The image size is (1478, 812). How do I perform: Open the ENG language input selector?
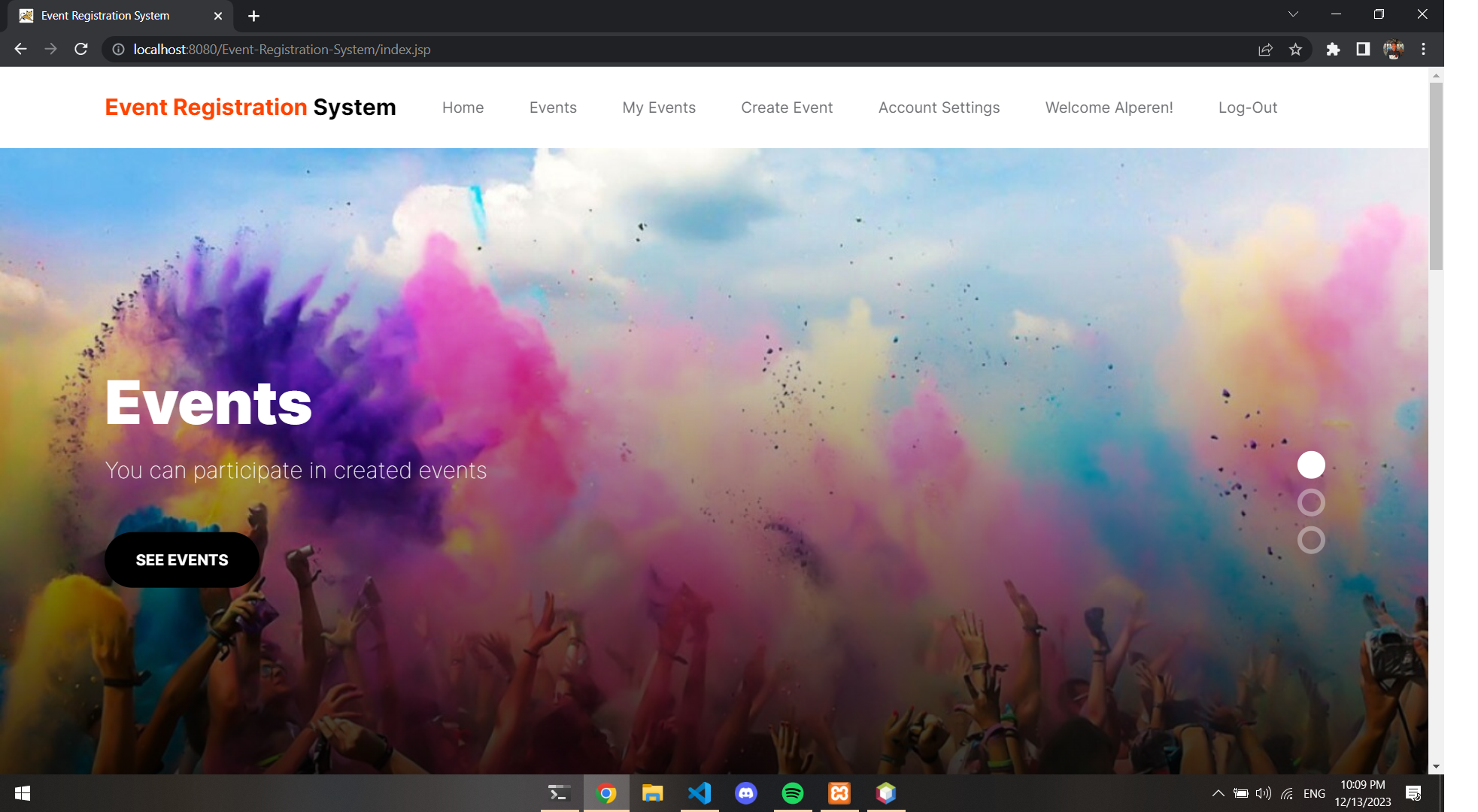(1314, 793)
